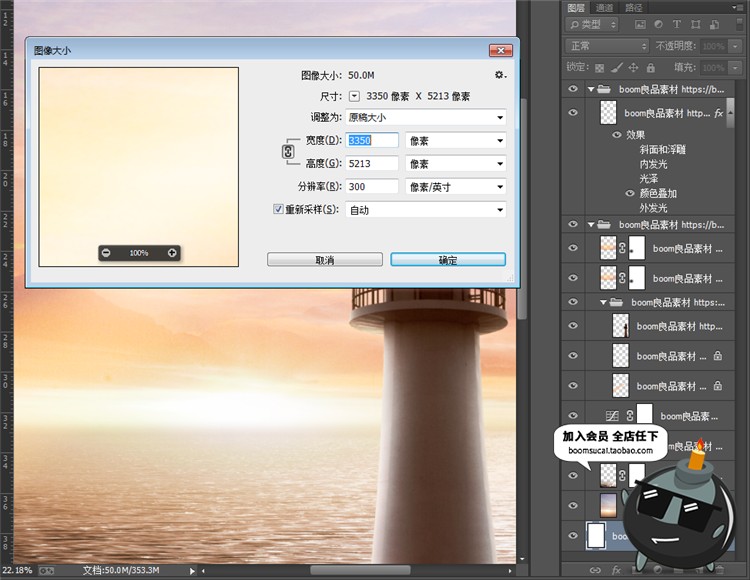Click the lock position move icon
The image size is (750, 580).
(633, 67)
